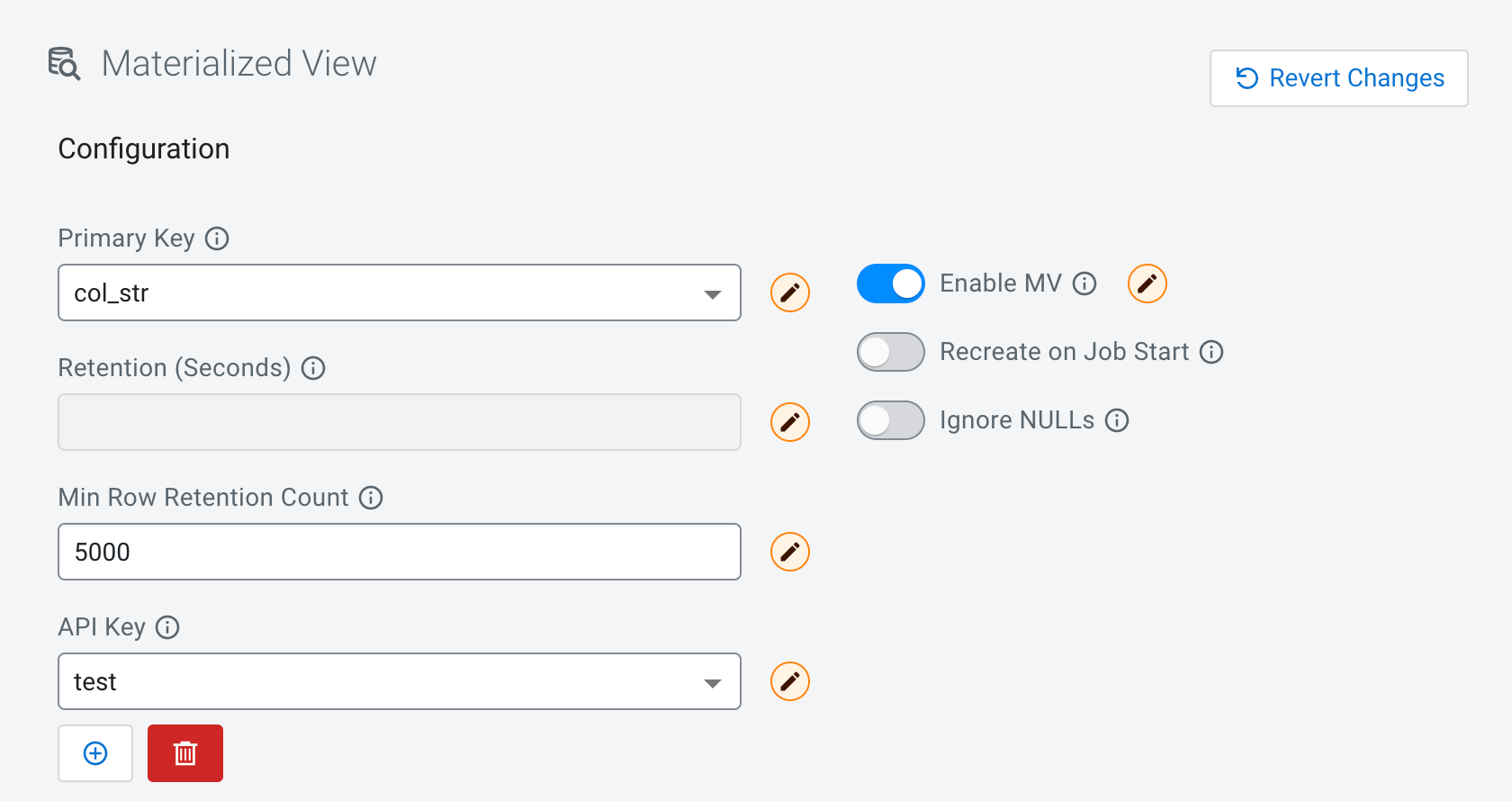Click the Min Row Retention Count pencil icon
The image size is (1512, 801).
(x=789, y=552)
